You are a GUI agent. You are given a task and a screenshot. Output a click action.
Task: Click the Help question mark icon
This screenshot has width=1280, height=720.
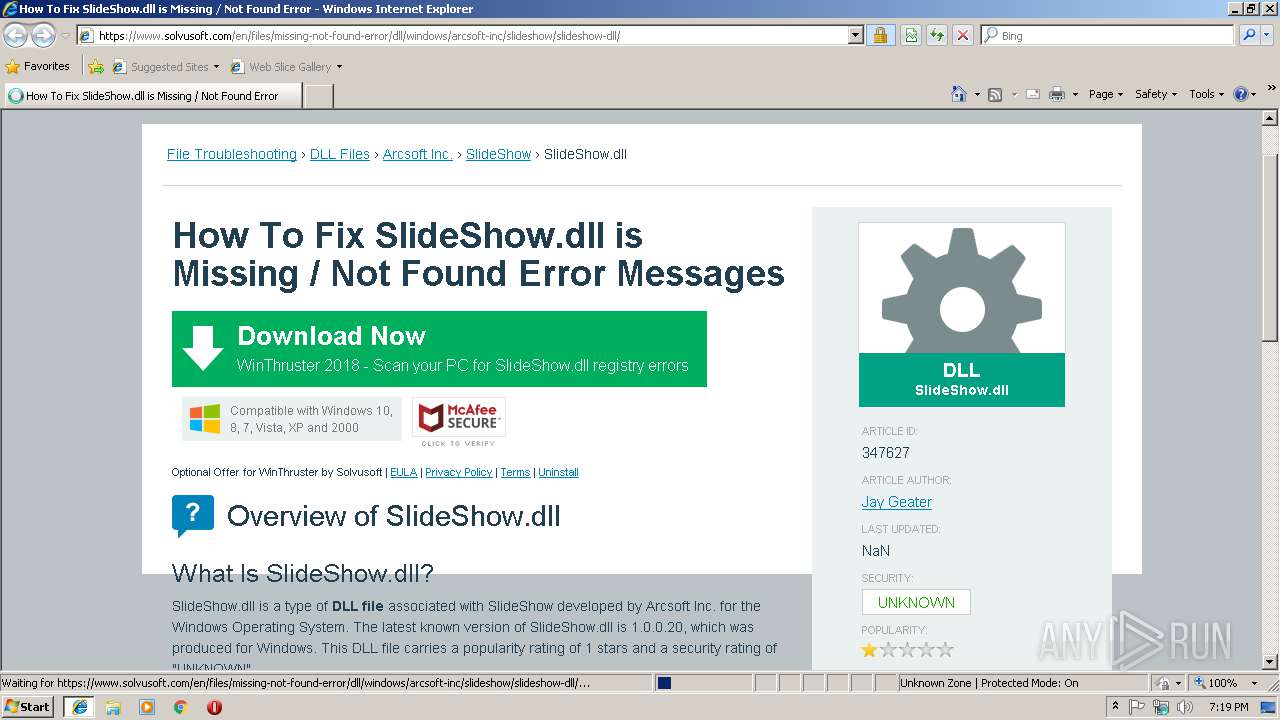[x=1241, y=94]
